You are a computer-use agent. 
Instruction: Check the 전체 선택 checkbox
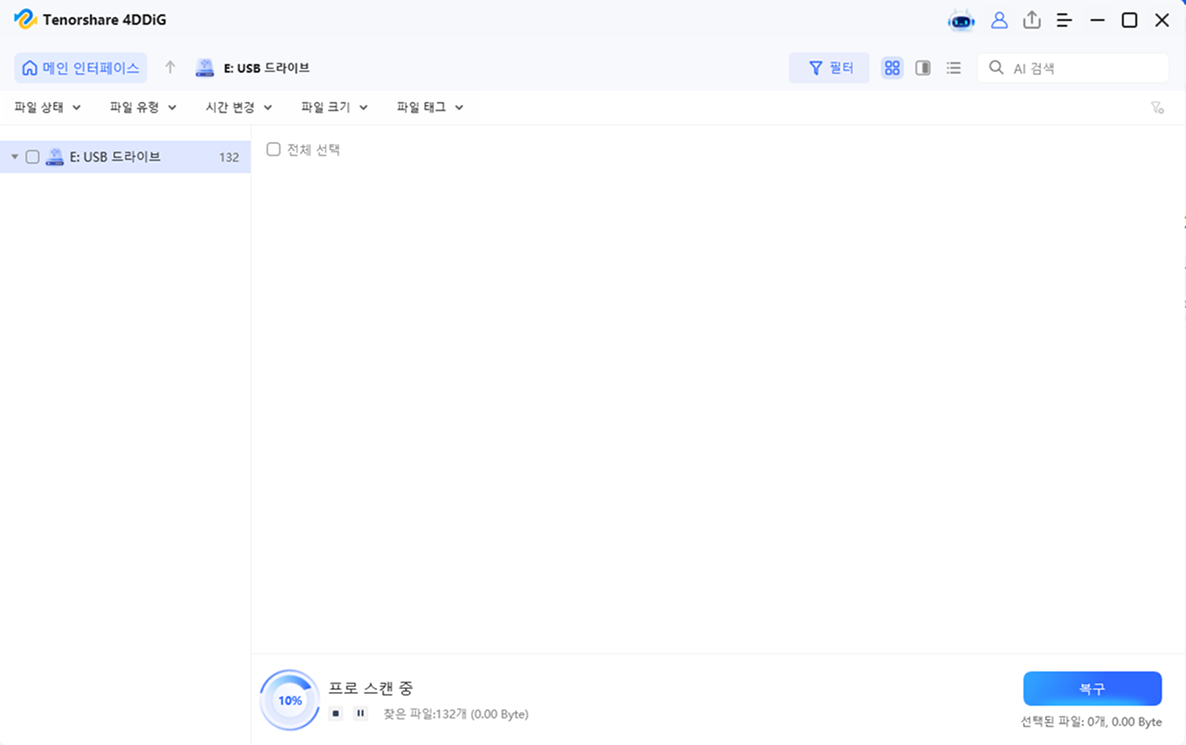273,150
